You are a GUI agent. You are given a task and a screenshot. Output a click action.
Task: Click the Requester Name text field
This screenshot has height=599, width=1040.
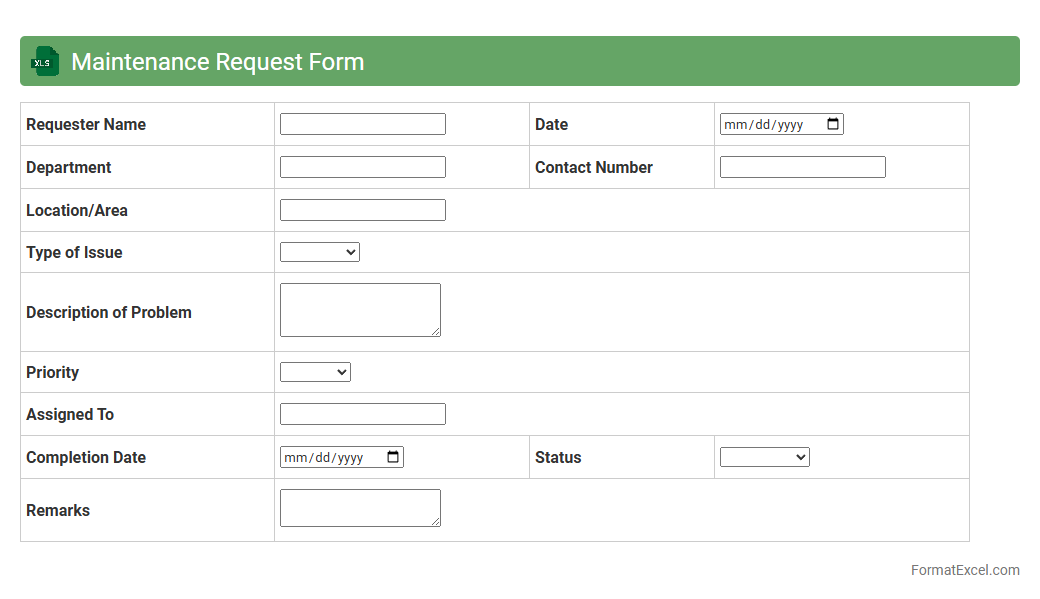(x=362, y=124)
